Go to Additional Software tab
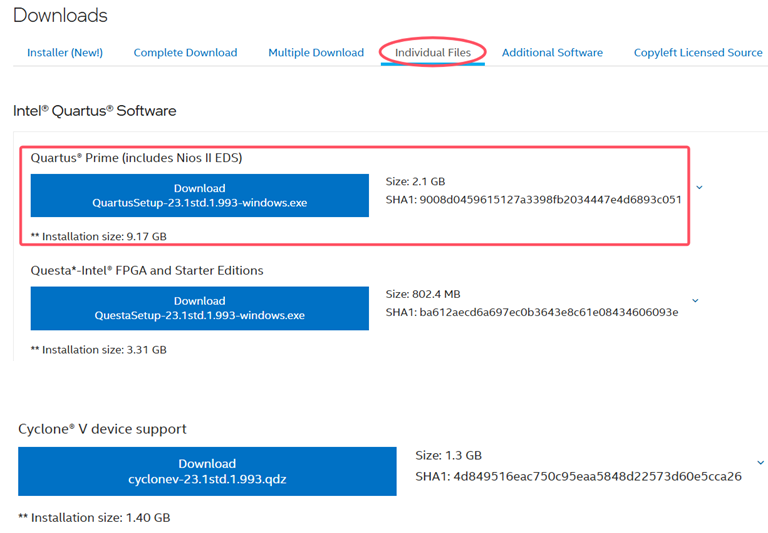The image size is (768, 533). [552, 52]
